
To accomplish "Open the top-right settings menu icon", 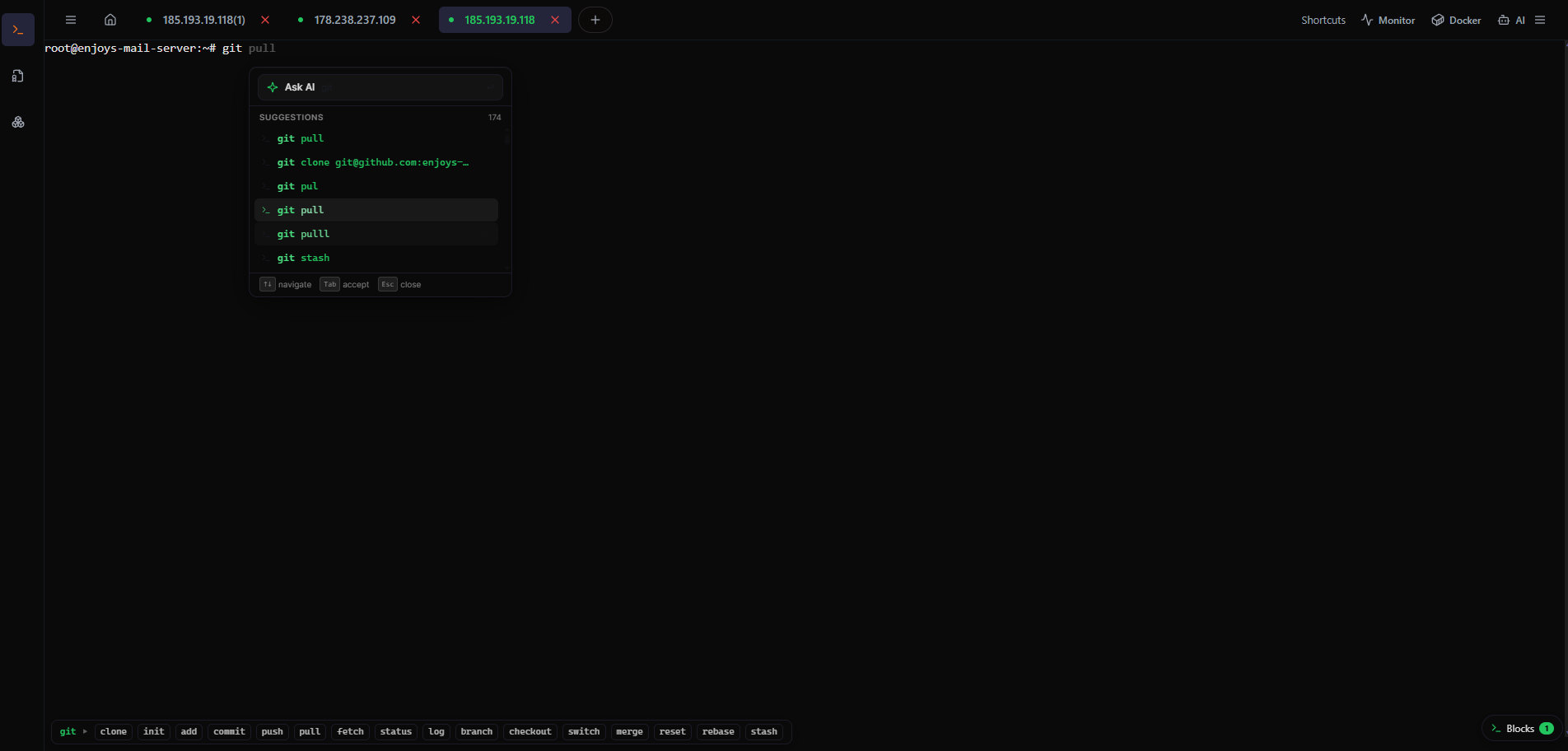I will (x=1540, y=20).
